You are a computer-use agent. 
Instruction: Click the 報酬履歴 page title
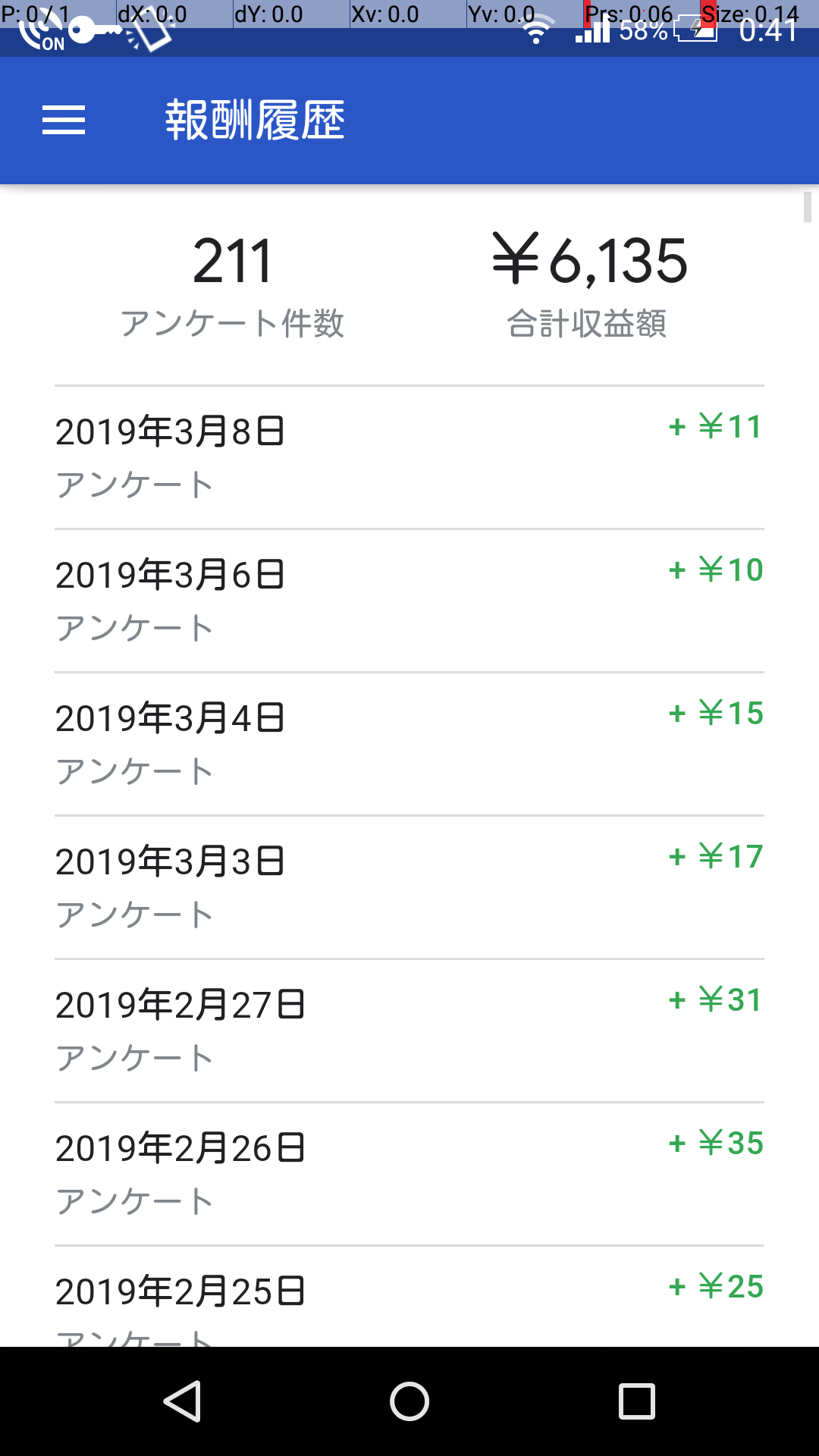pos(255,121)
